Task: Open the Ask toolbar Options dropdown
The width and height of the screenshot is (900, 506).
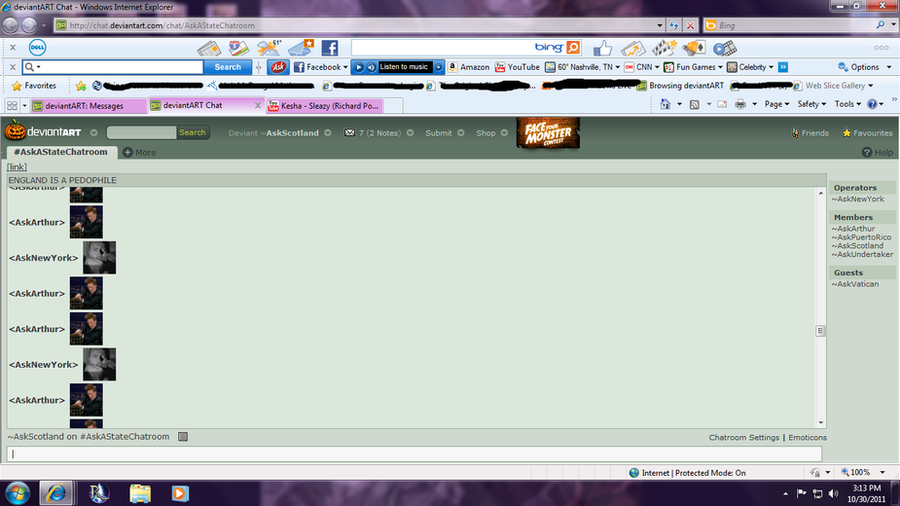Action: click(x=864, y=67)
